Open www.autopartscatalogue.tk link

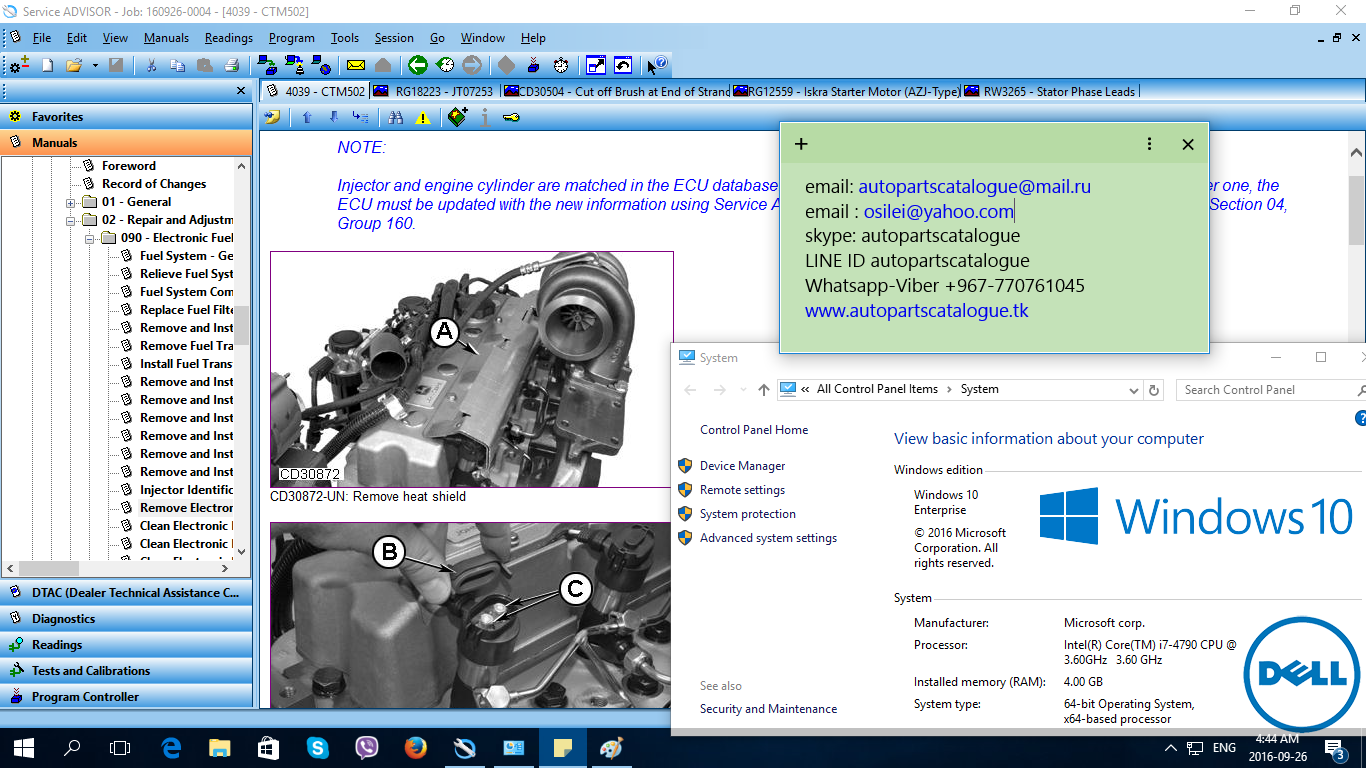pos(917,311)
